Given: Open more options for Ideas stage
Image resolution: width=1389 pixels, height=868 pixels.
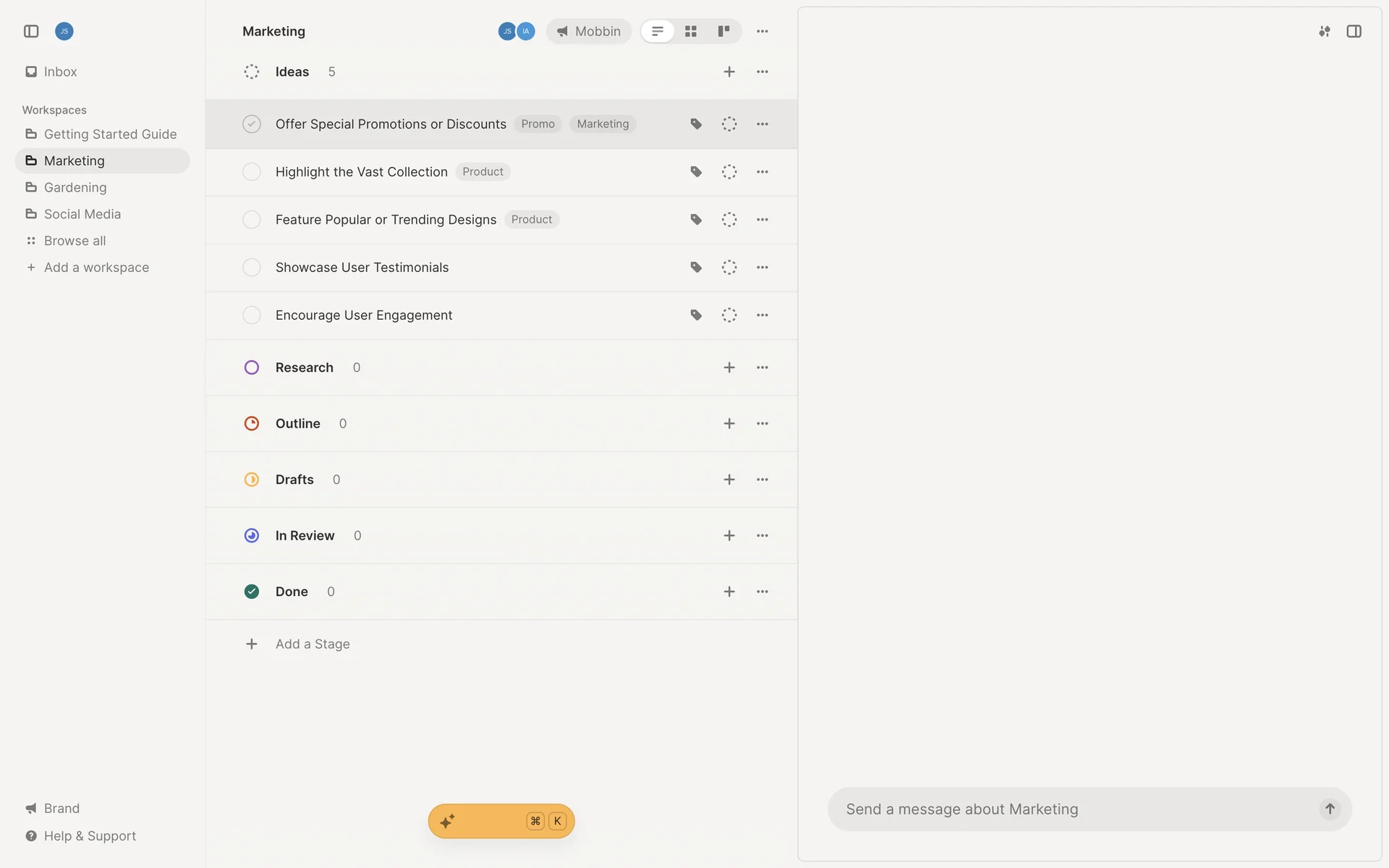Looking at the screenshot, I should [763, 72].
